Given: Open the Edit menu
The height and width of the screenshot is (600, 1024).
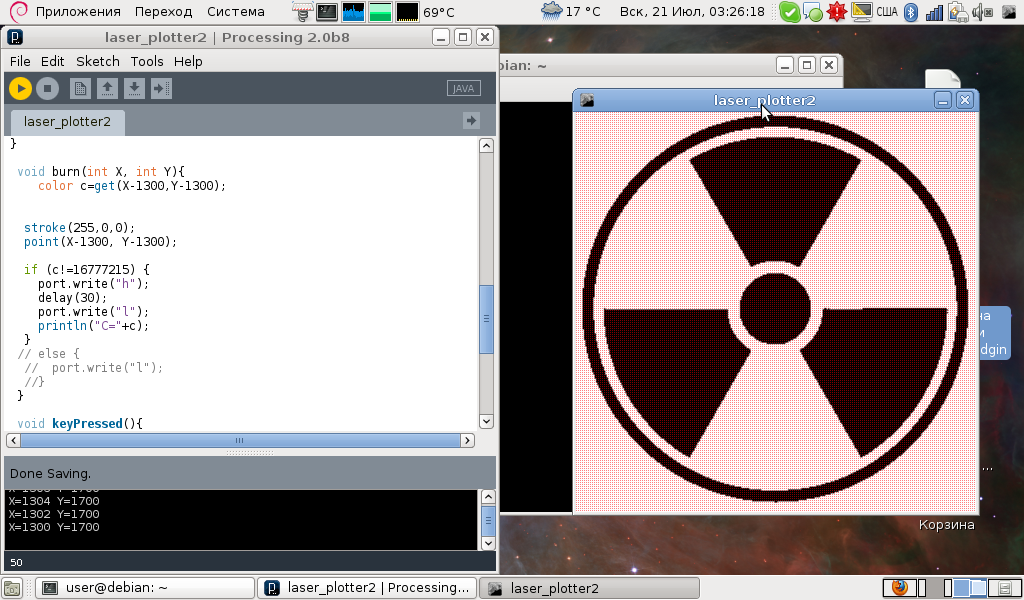Looking at the screenshot, I should point(52,61).
